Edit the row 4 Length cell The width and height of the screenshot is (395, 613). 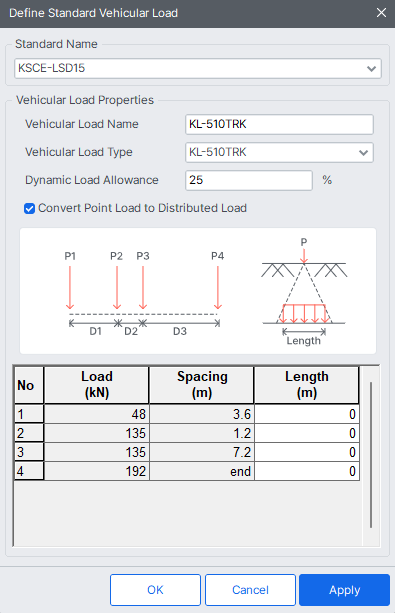[x=307, y=471]
